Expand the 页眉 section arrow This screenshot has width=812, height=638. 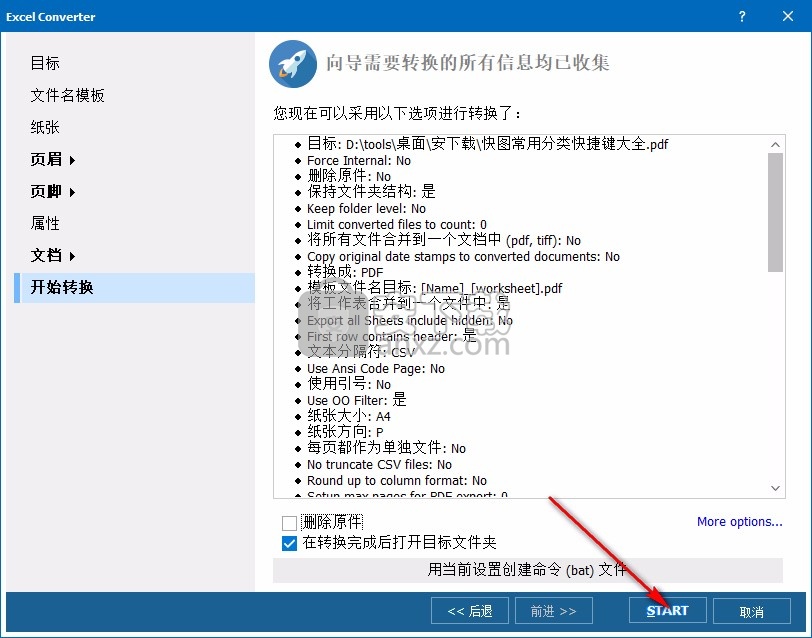pyautogui.click(x=73, y=160)
